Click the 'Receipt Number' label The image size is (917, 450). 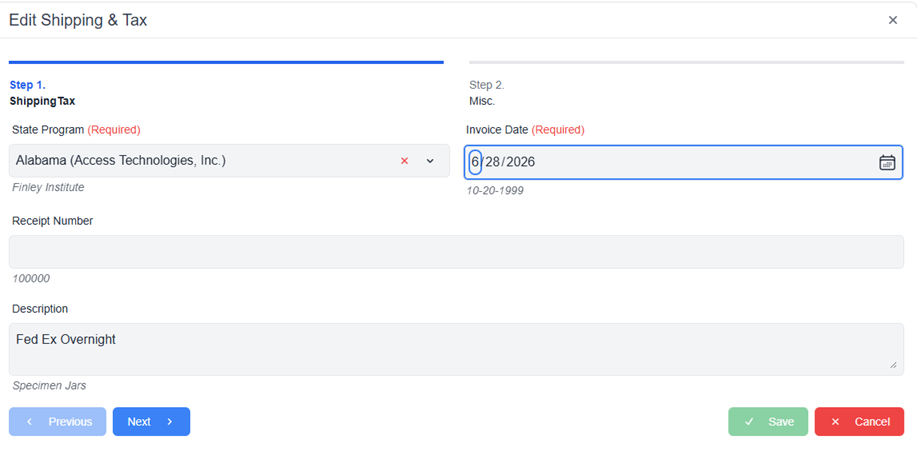point(52,221)
